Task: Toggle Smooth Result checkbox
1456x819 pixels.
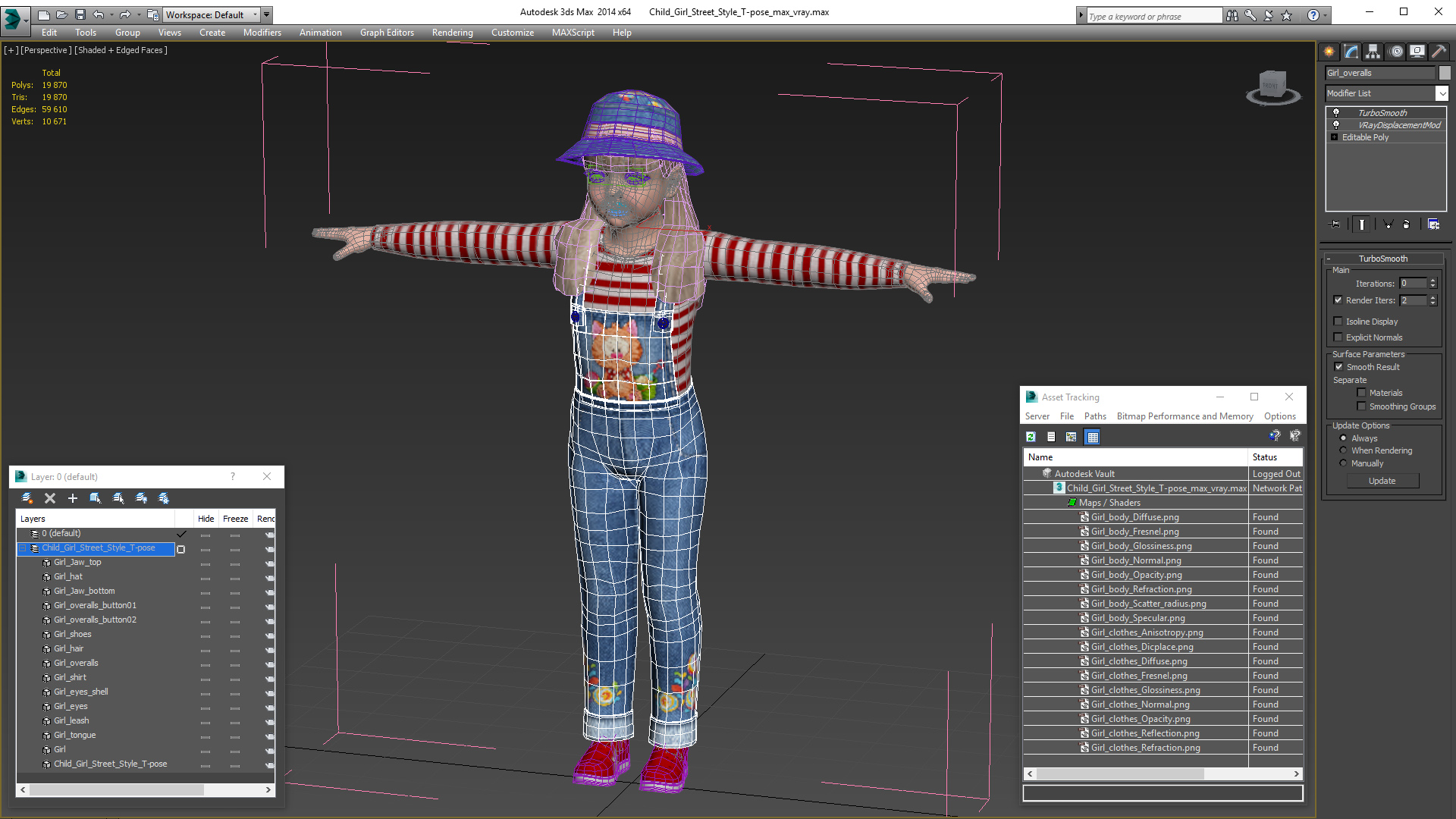Action: (1339, 367)
